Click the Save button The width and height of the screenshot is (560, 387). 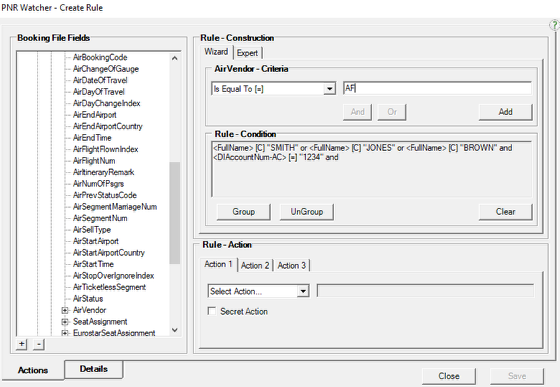pos(517,376)
